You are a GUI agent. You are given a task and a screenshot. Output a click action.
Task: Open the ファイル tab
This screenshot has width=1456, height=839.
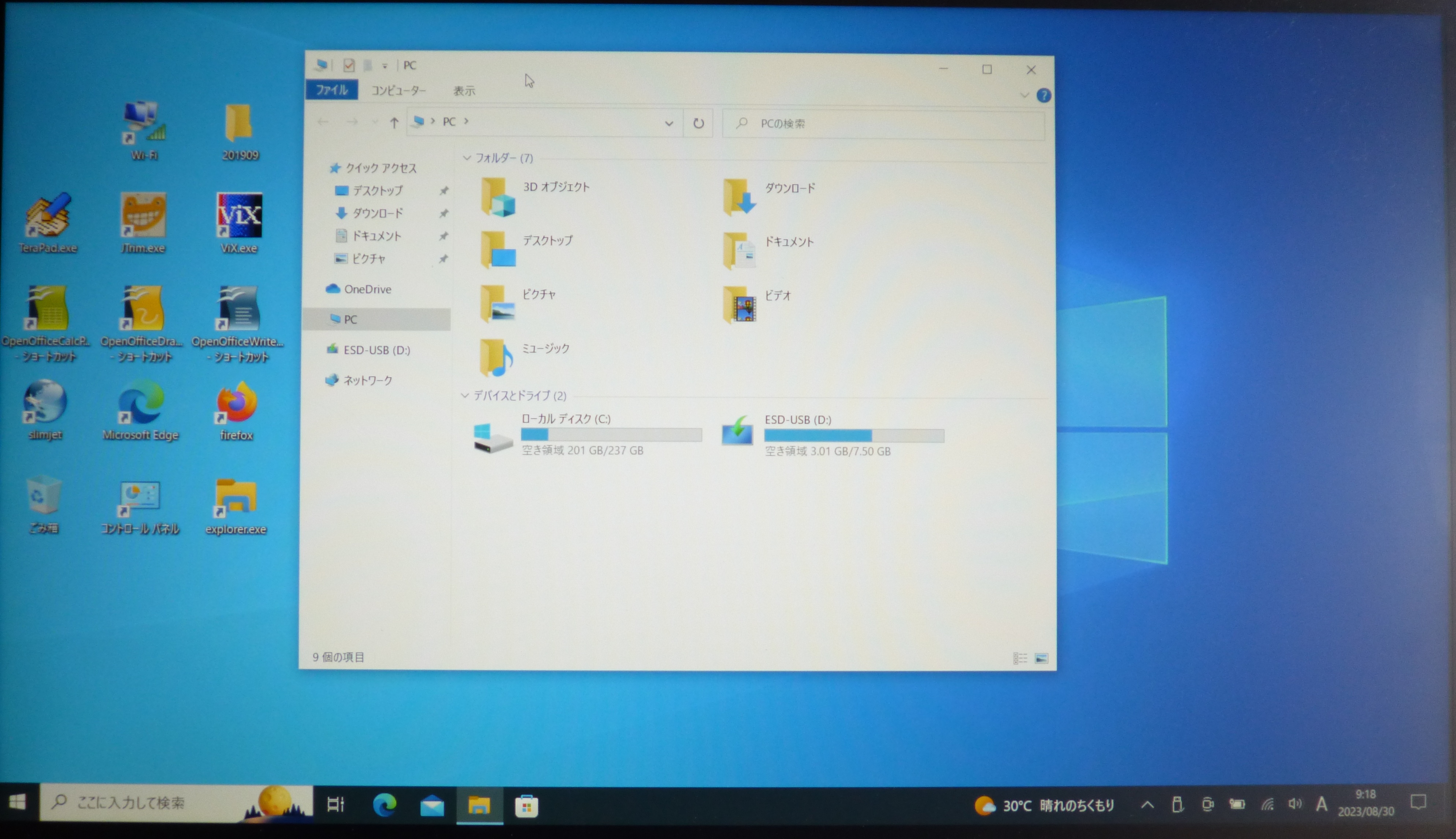331,90
